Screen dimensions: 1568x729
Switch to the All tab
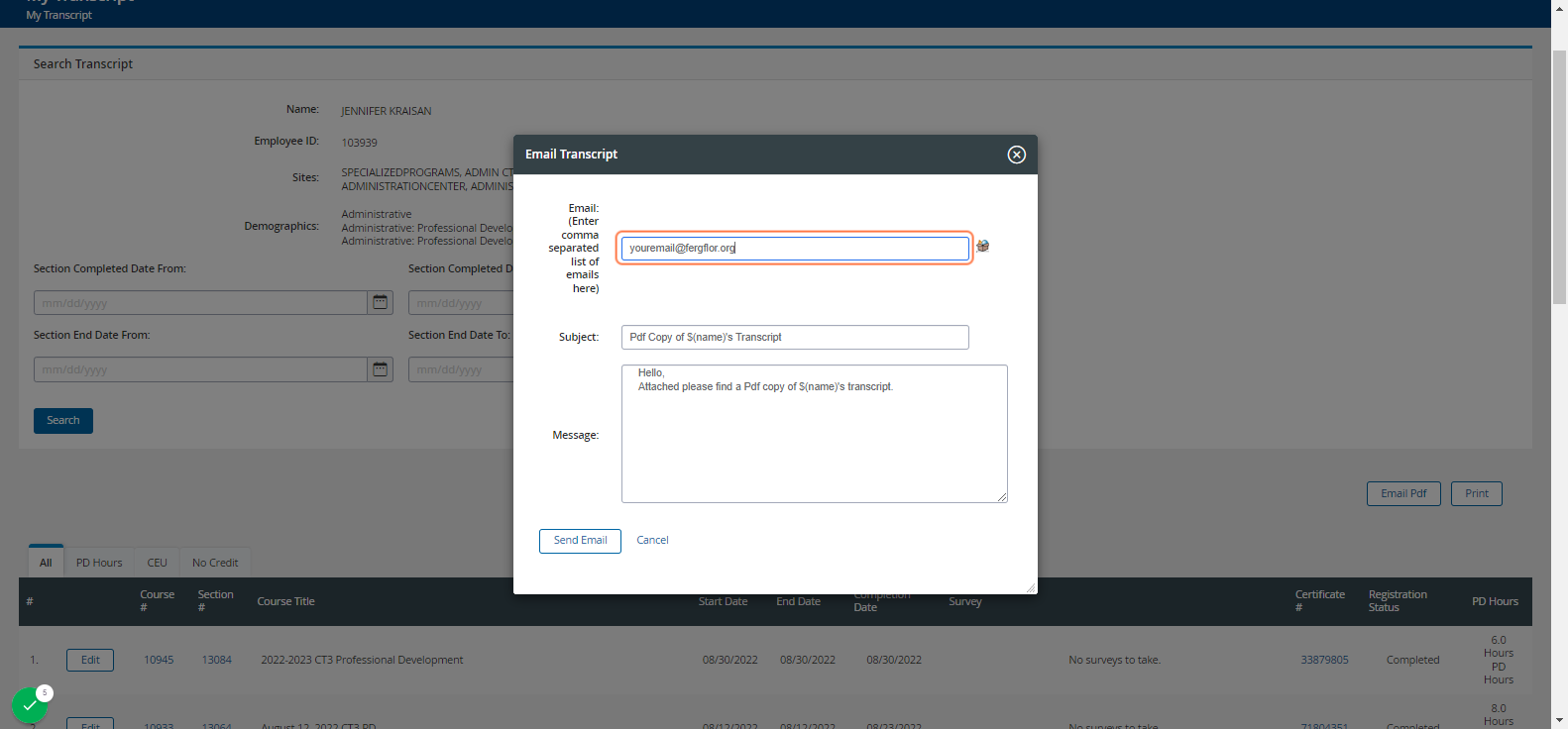[x=46, y=562]
